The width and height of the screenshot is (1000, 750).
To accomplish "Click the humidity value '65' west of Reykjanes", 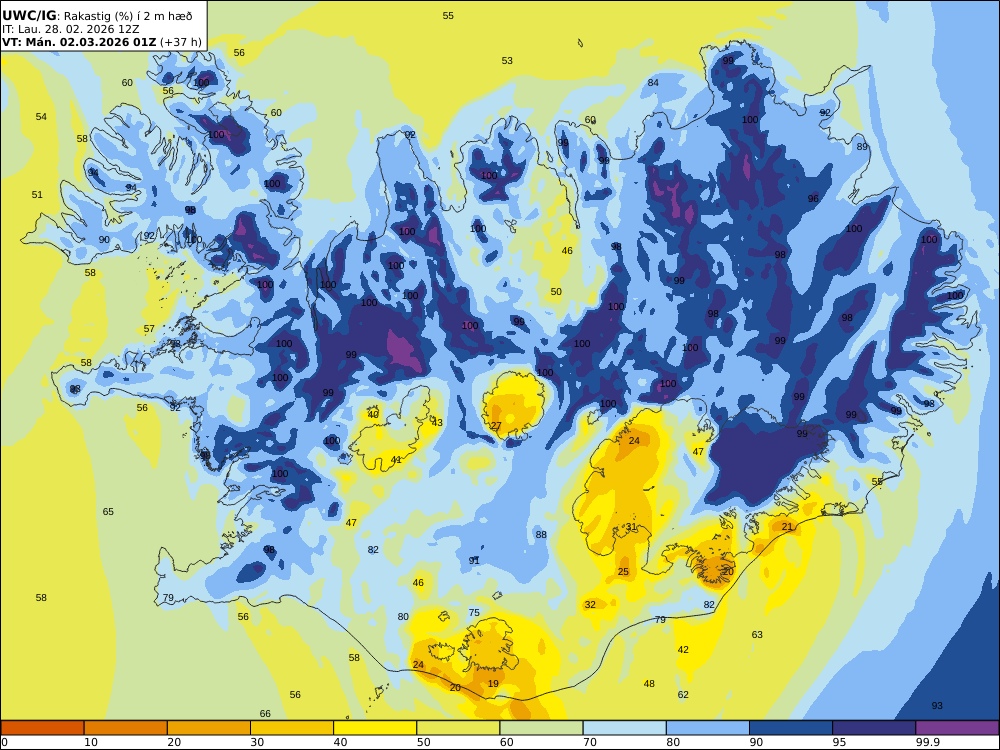I will [108, 511].
